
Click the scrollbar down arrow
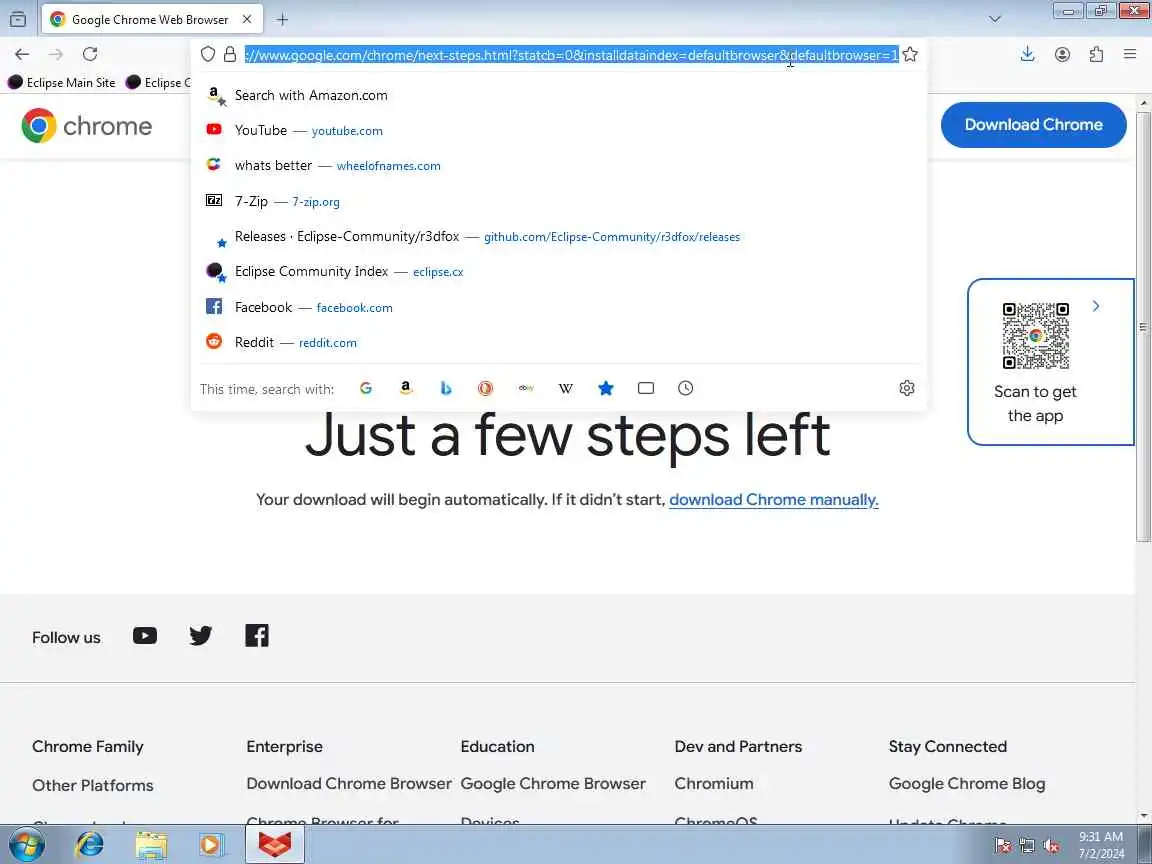click(x=1143, y=816)
